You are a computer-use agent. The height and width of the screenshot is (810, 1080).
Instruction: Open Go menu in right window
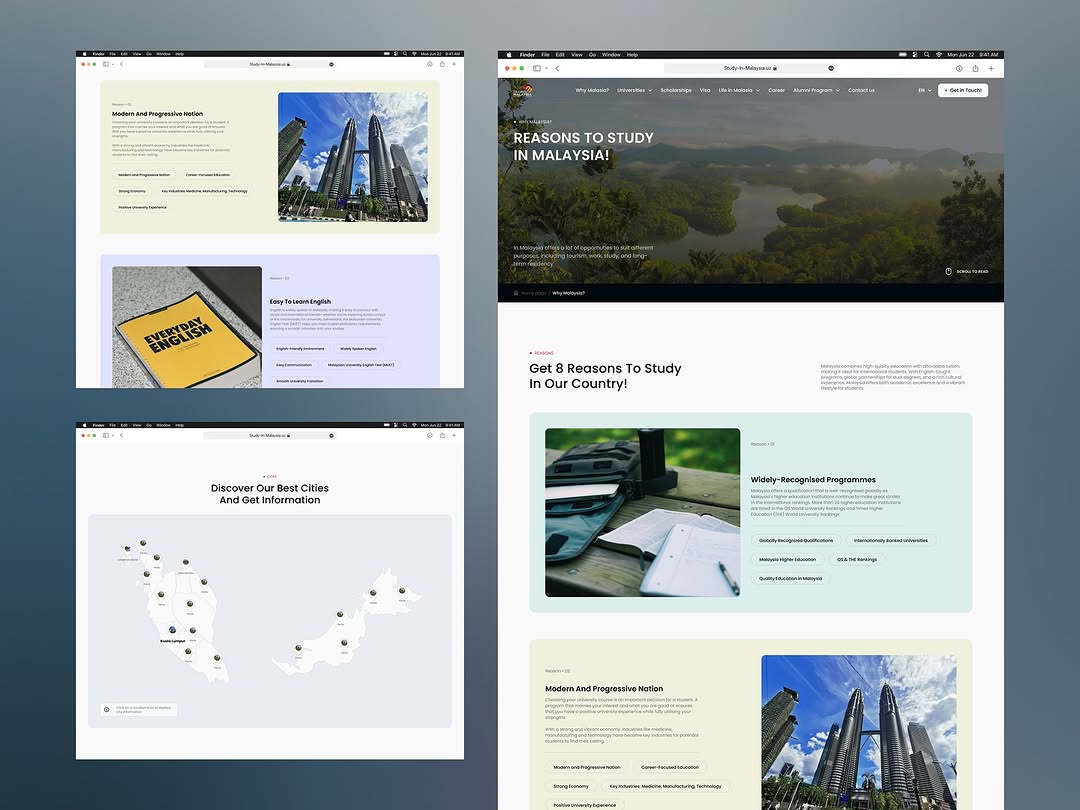pos(592,54)
